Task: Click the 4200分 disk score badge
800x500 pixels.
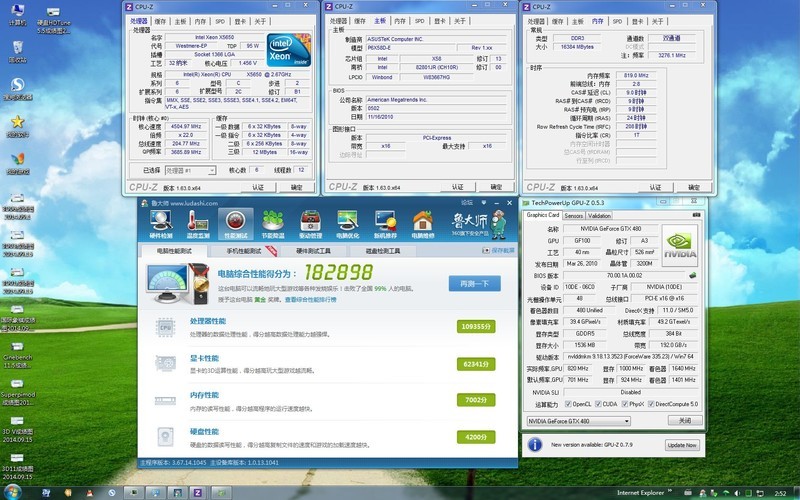Action: pos(476,437)
